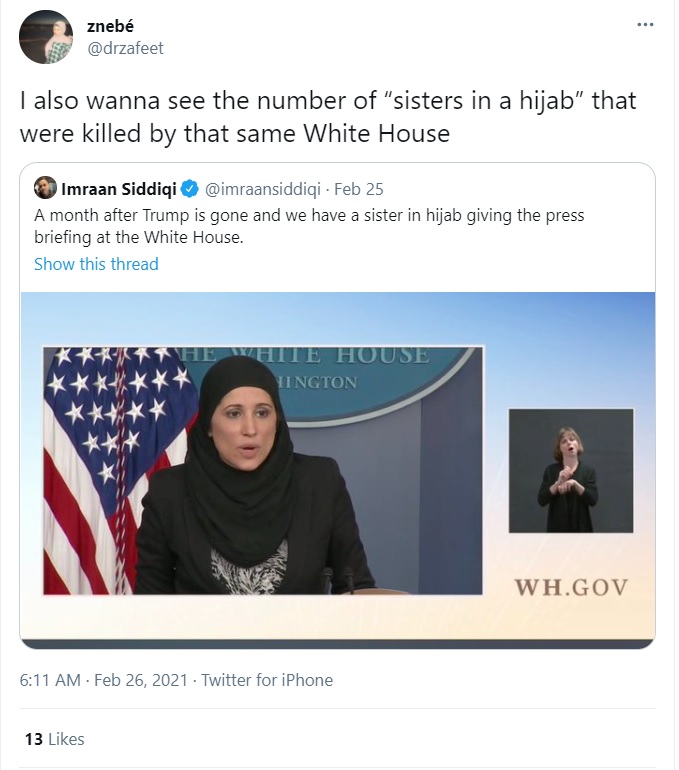
Task: Open the znebé display name
Action: [110, 26]
